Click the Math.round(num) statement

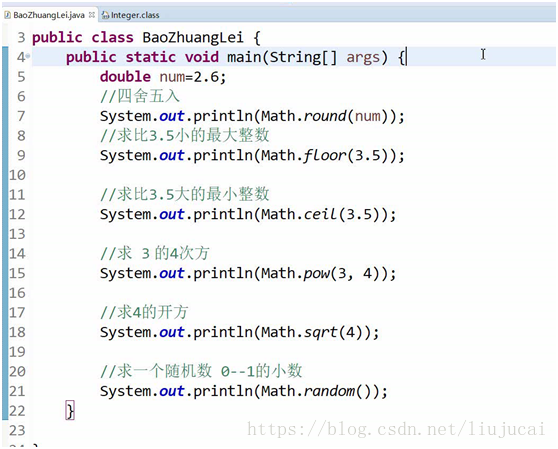[252, 116]
